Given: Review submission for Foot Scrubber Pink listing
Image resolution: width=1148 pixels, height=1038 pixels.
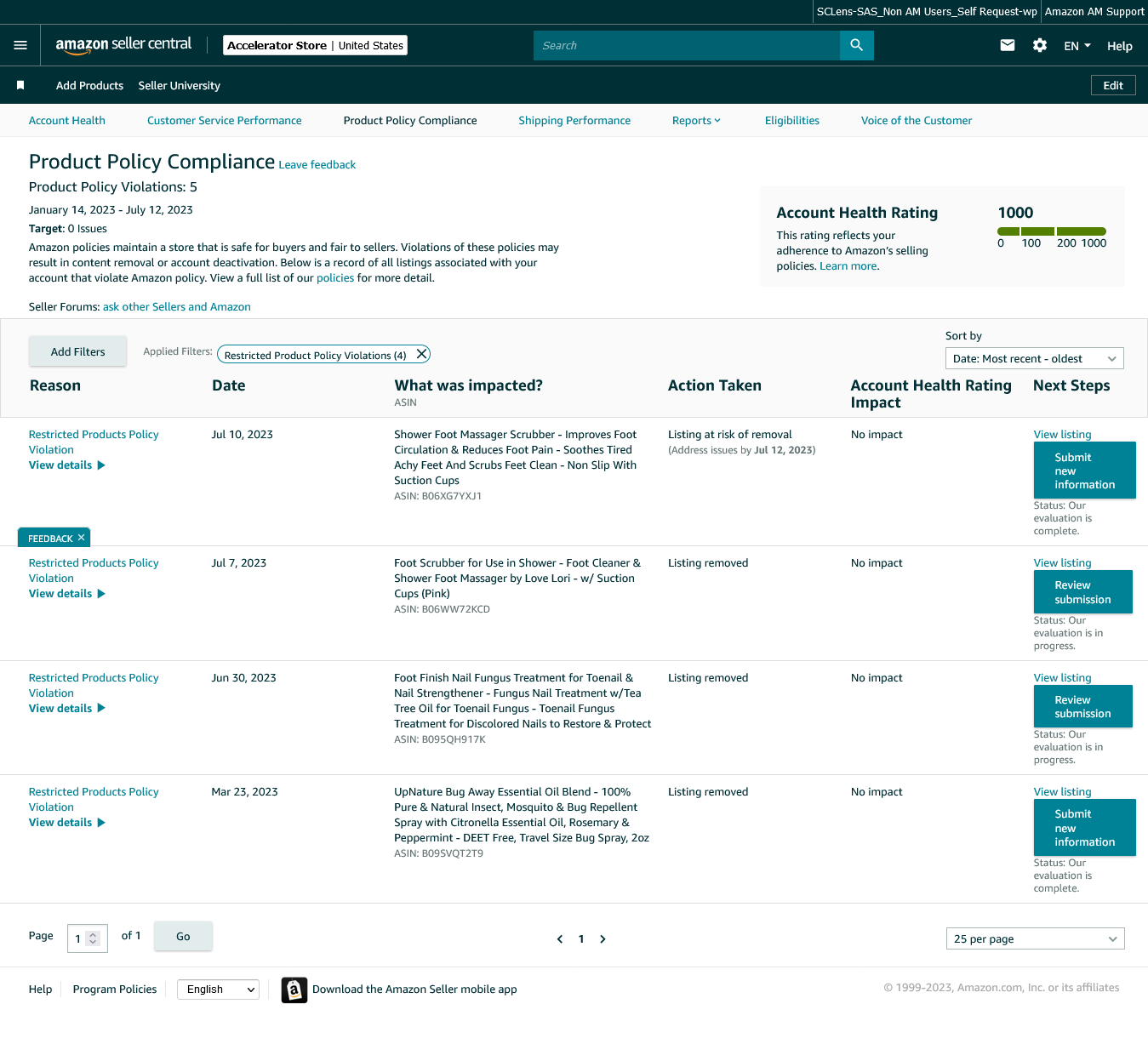Looking at the screenshot, I should click(1082, 592).
